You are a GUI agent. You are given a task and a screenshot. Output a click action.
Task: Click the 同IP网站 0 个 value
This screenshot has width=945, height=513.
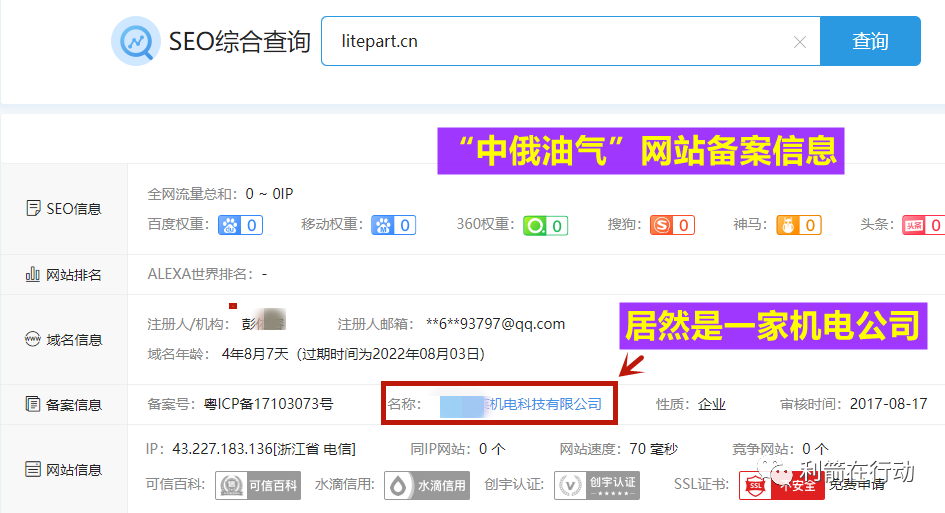(492, 449)
